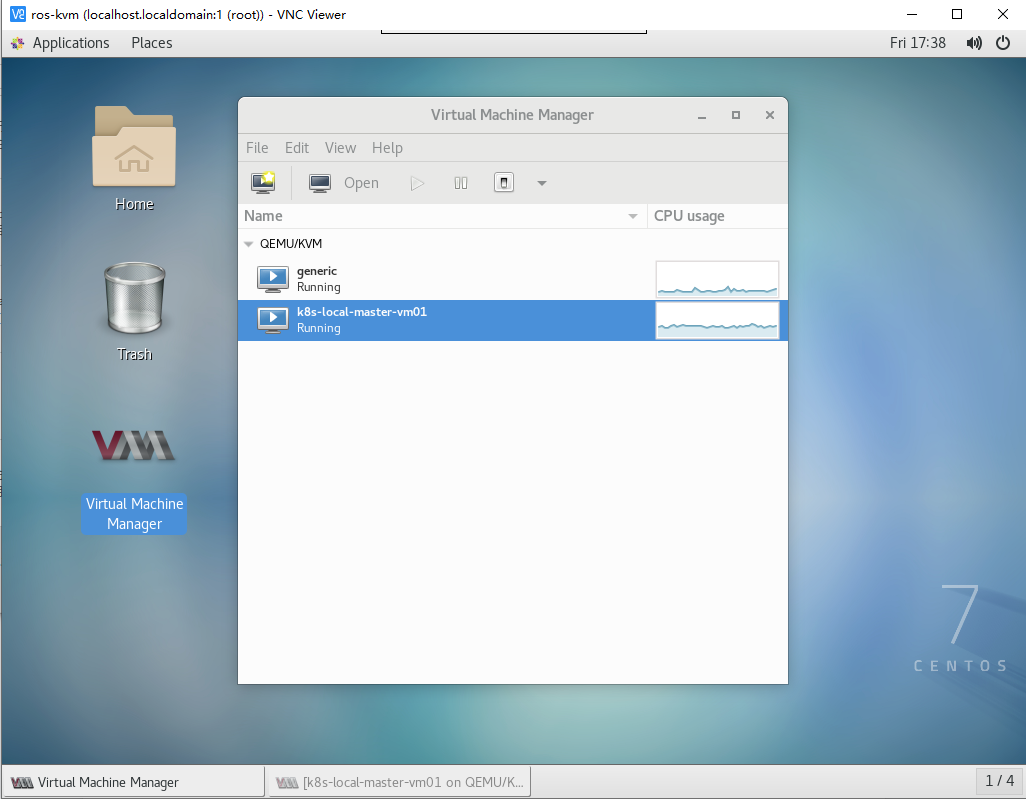Click the generic VM monitor icon

[273, 279]
